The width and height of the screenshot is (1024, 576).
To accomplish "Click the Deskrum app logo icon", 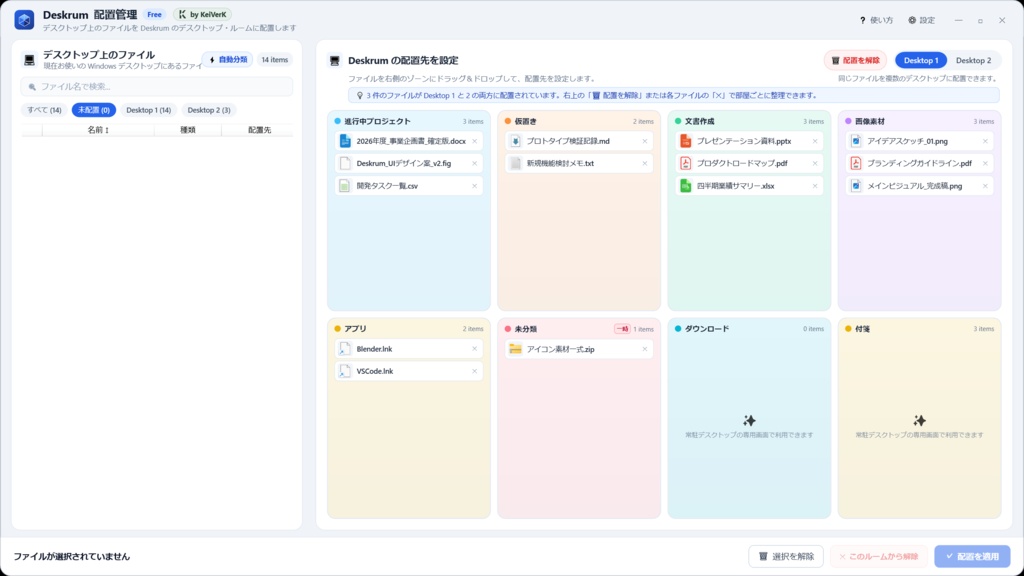I will 24,20.
